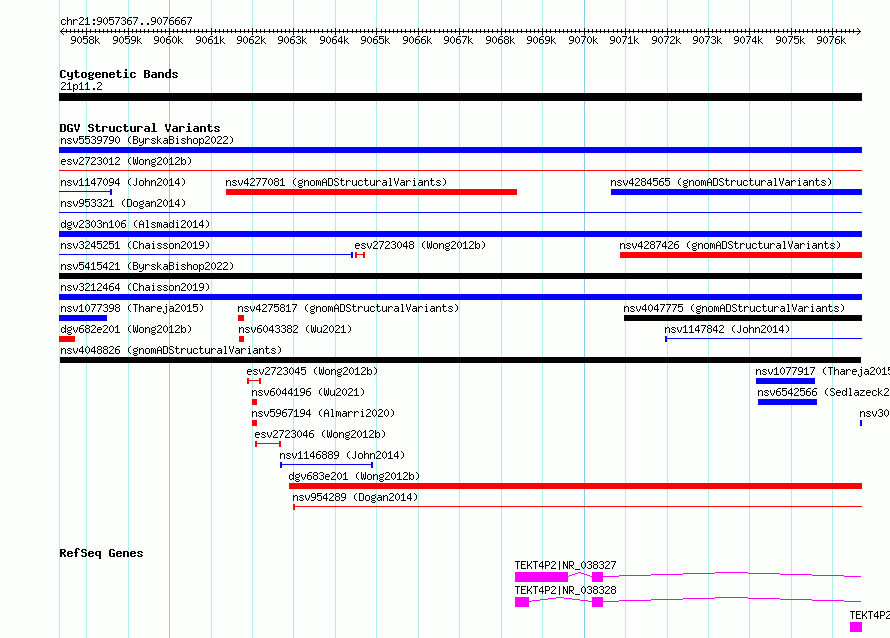The height and width of the screenshot is (638, 890).
Task: Click the esv2723045 (Wong2012b) label
Action: click(x=312, y=371)
